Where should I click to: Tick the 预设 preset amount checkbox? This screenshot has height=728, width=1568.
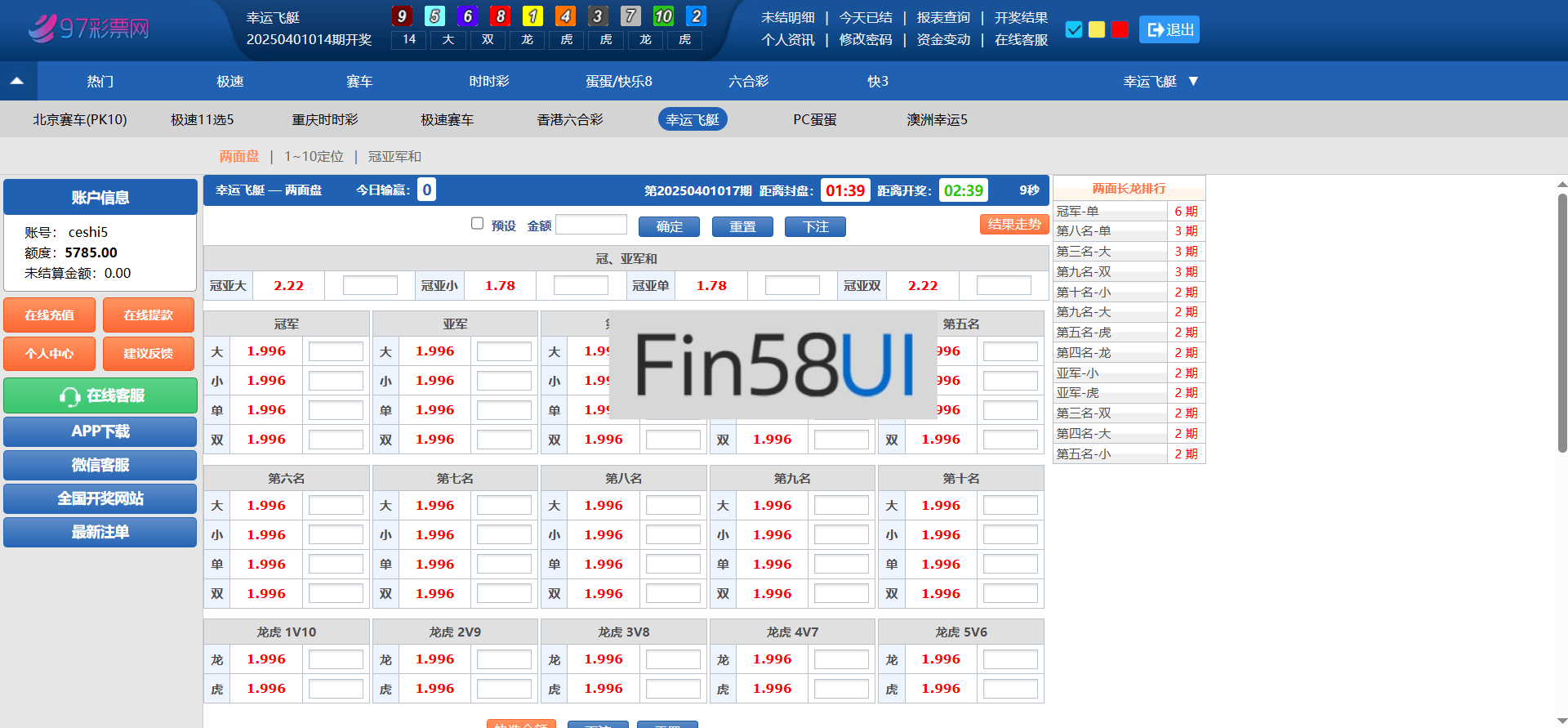tap(477, 224)
